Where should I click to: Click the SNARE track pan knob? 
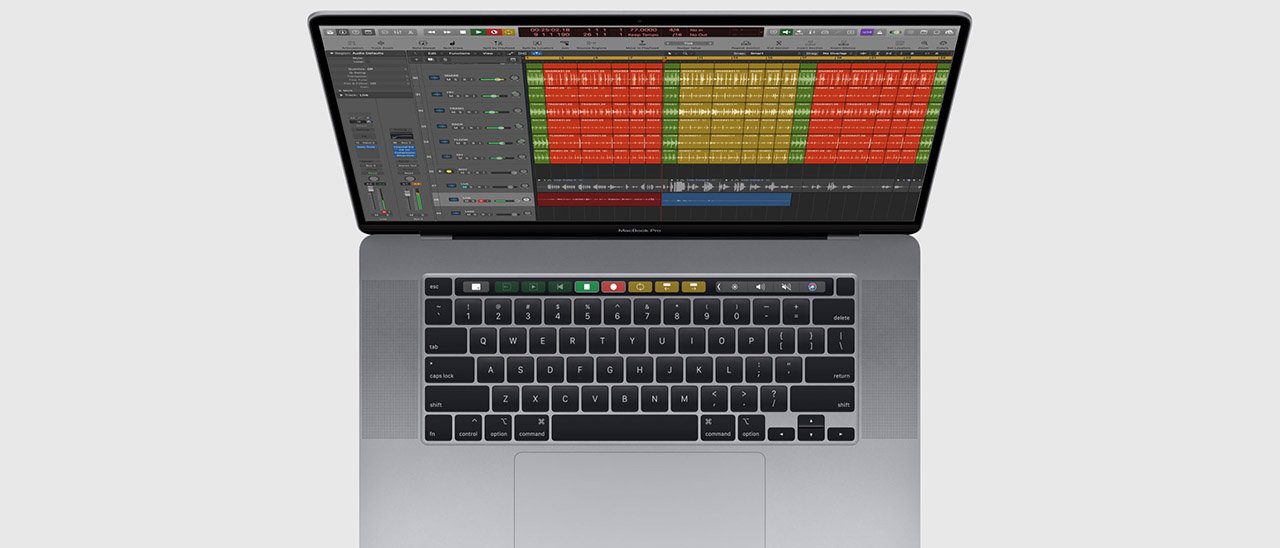[x=514, y=77]
